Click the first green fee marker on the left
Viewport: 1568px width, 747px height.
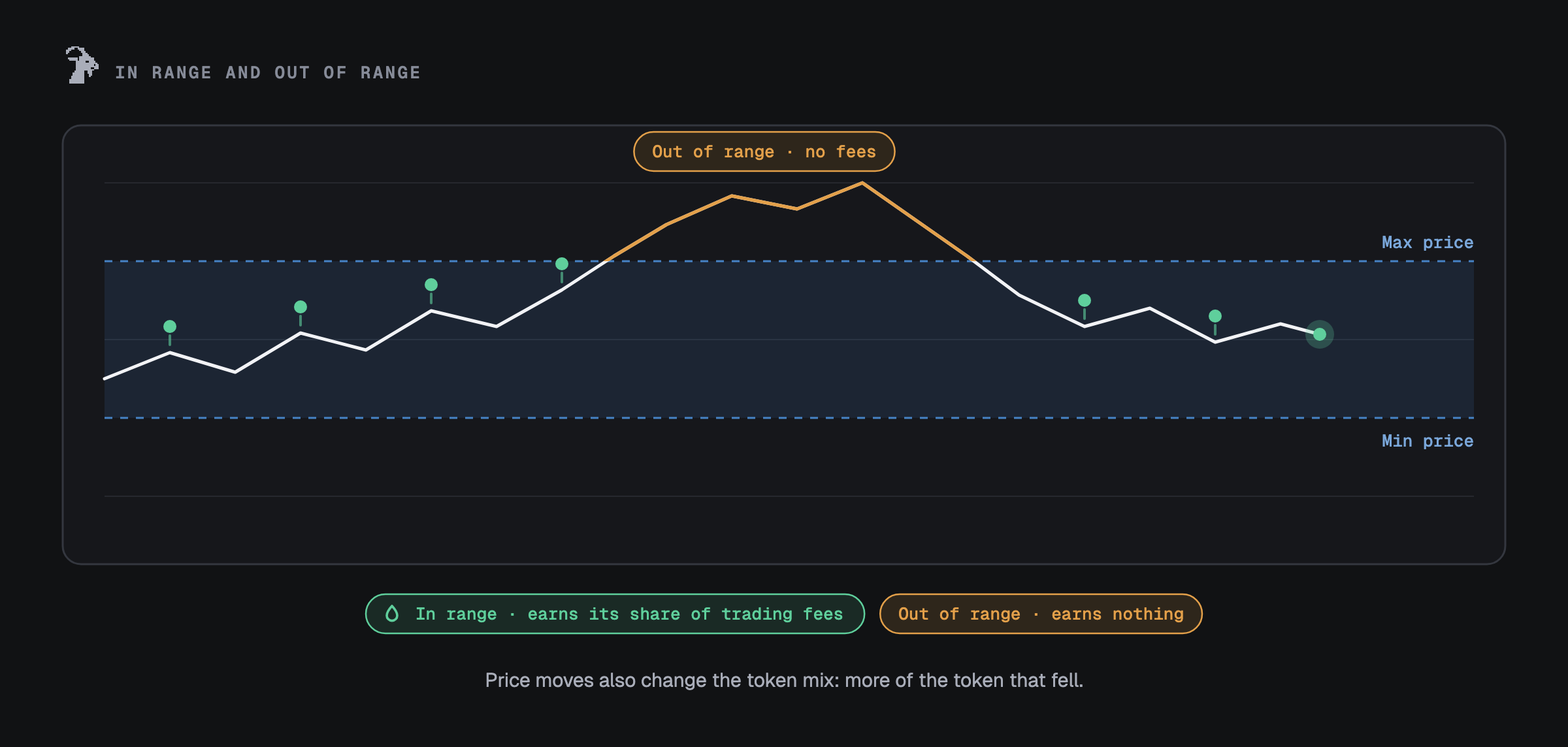[170, 326]
